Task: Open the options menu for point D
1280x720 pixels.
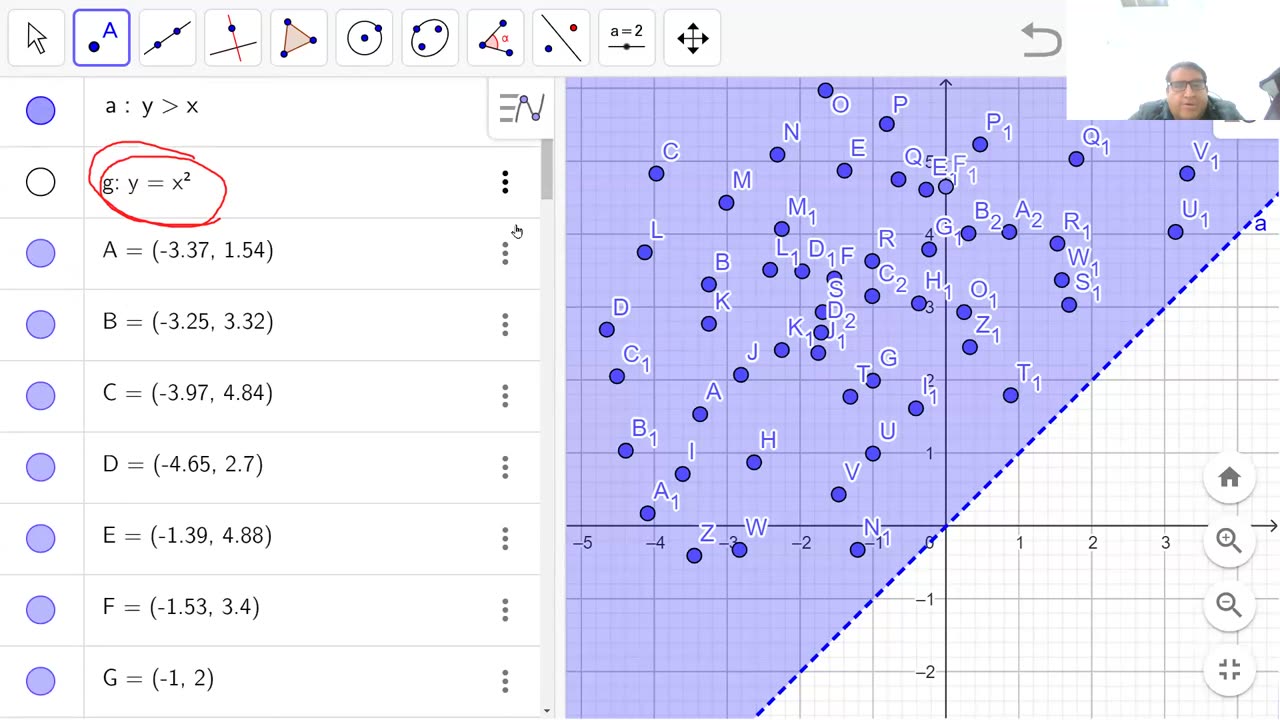Action: (505, 467)
